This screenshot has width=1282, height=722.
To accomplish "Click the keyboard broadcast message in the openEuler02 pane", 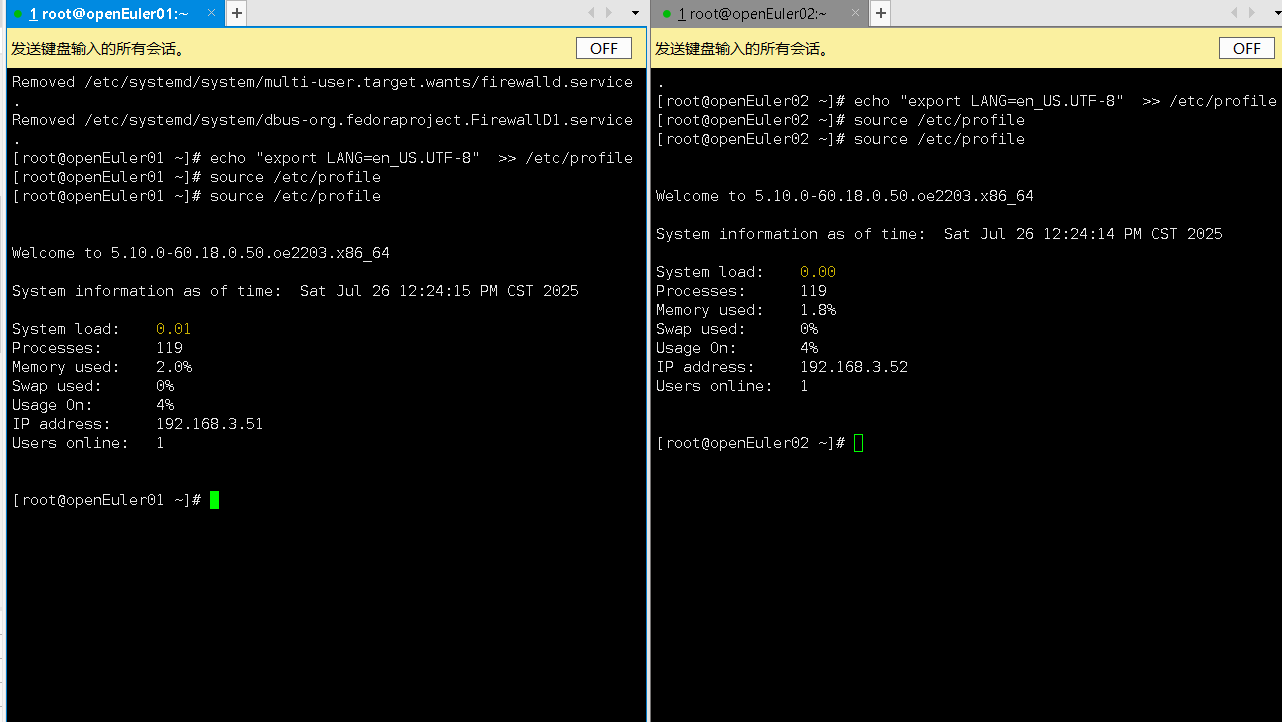I will [741, 48].
